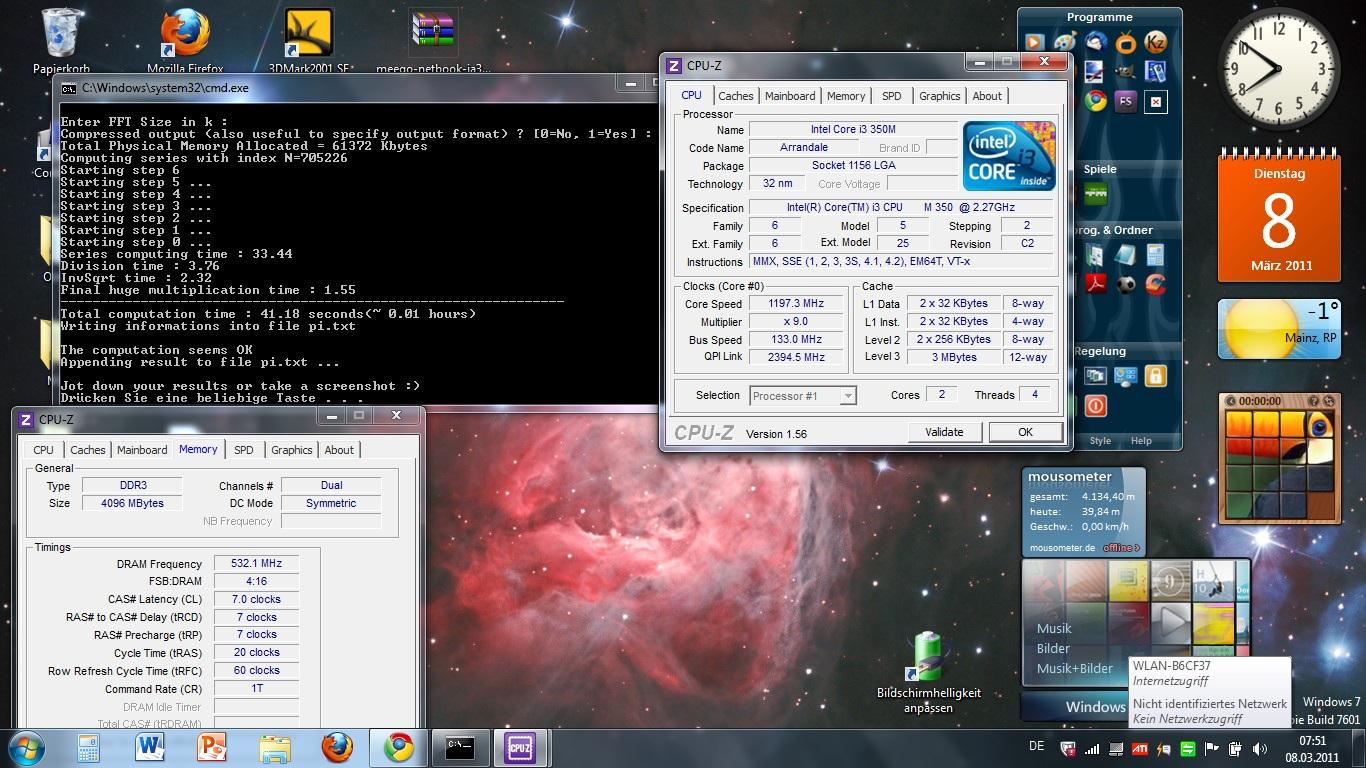Click the wireless signal bars tray icon
The height and width of the screenshot is (768, 1366).
(1093, 748)
